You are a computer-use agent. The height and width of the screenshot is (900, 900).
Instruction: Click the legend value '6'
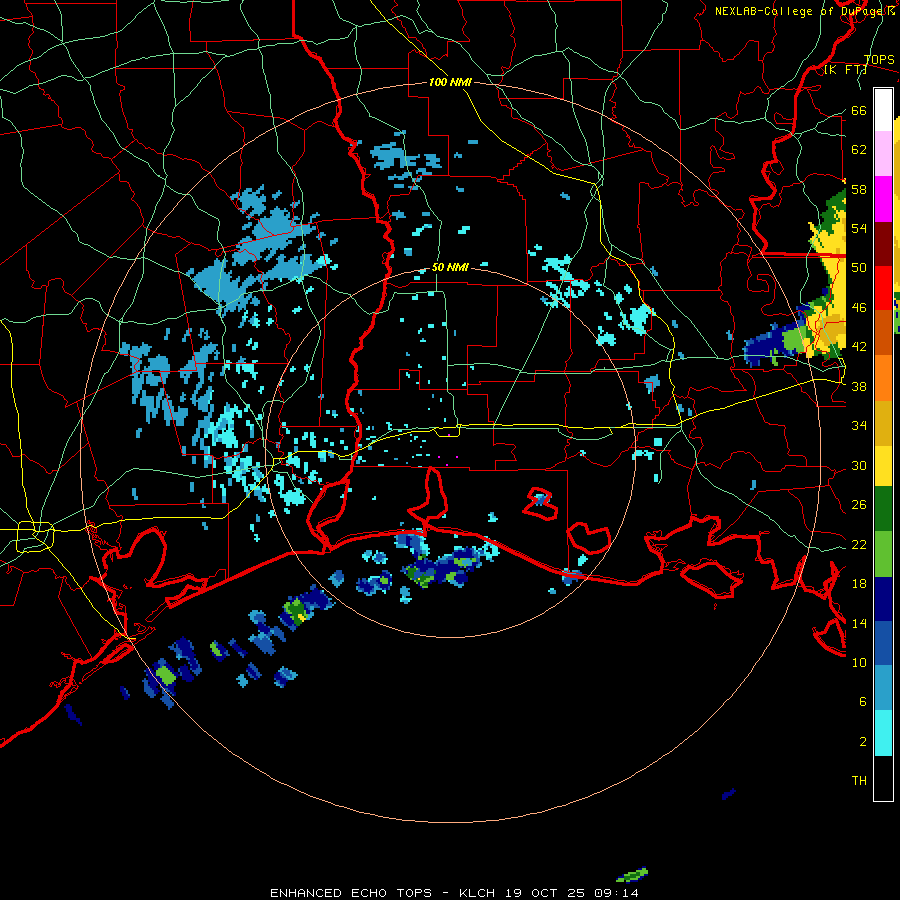click(863, 701)
